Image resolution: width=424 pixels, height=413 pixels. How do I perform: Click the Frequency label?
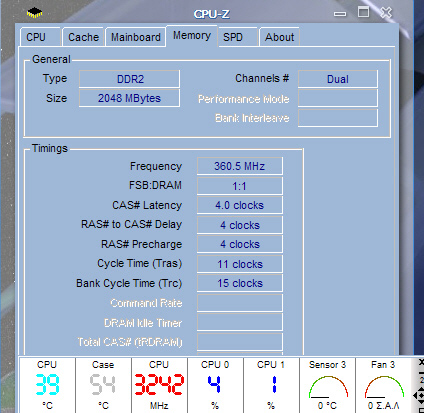(x=156, y=166)
